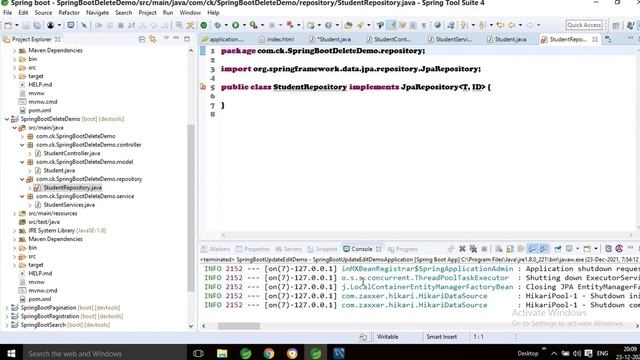Click the Skip All Breakpoints icon
The width and height of the screenshot is (640, 360).
coord(84,25)
